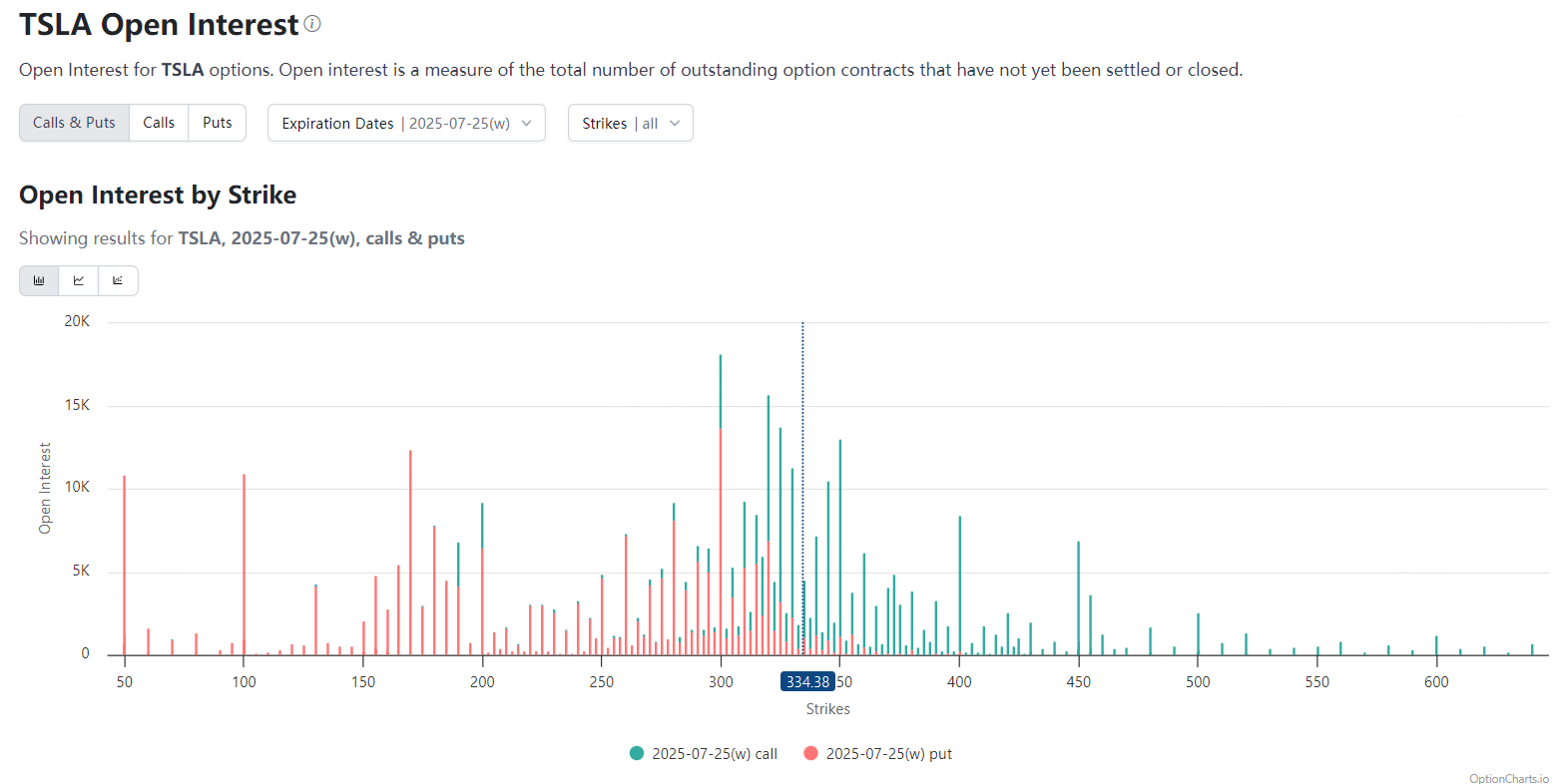This screenshot has height=784, width=1560.
Task: Click the call bar at strike 500
Action: [x=1198, y=634]
